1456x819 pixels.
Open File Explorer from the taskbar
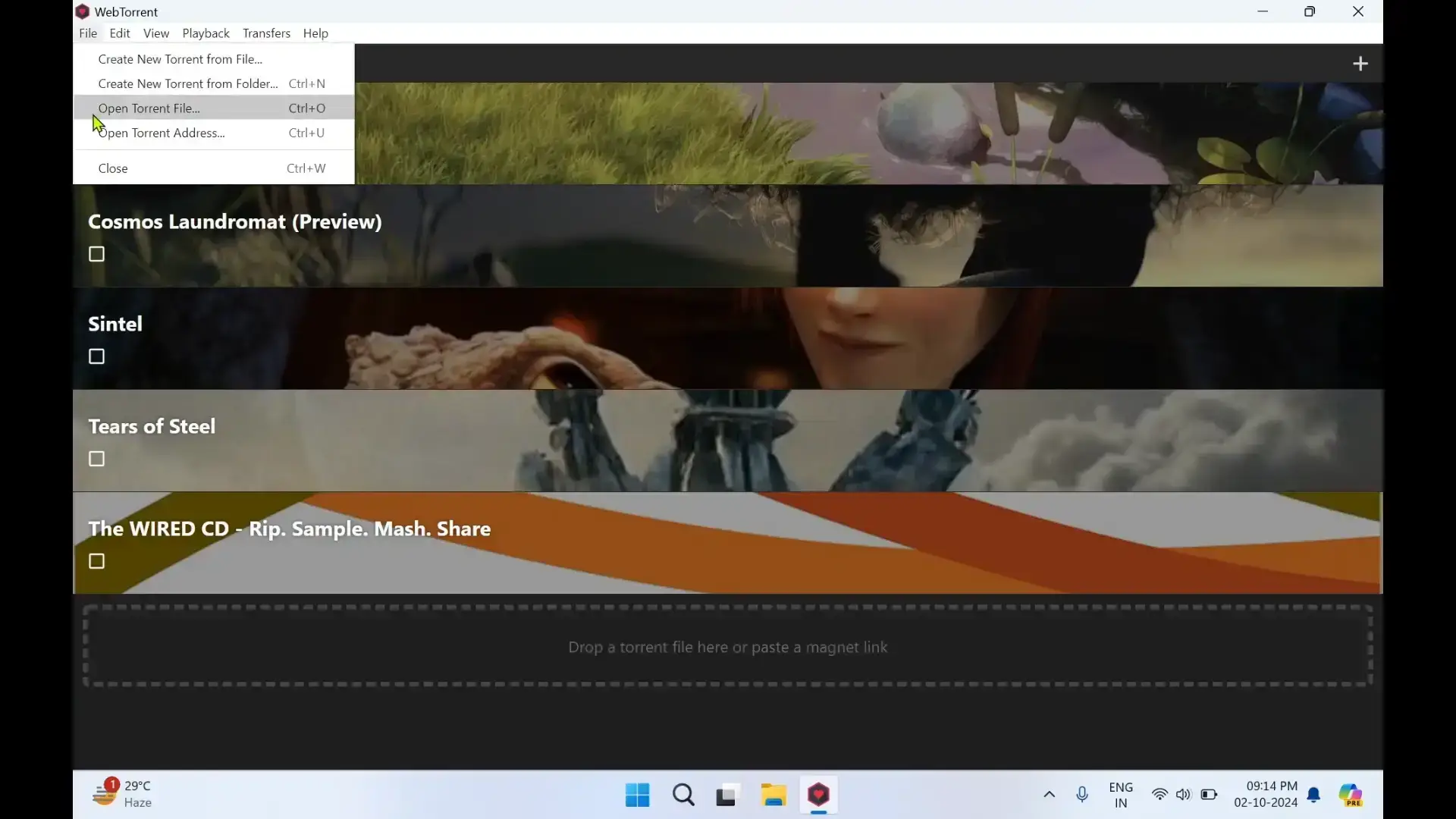[x=773, y=795]
